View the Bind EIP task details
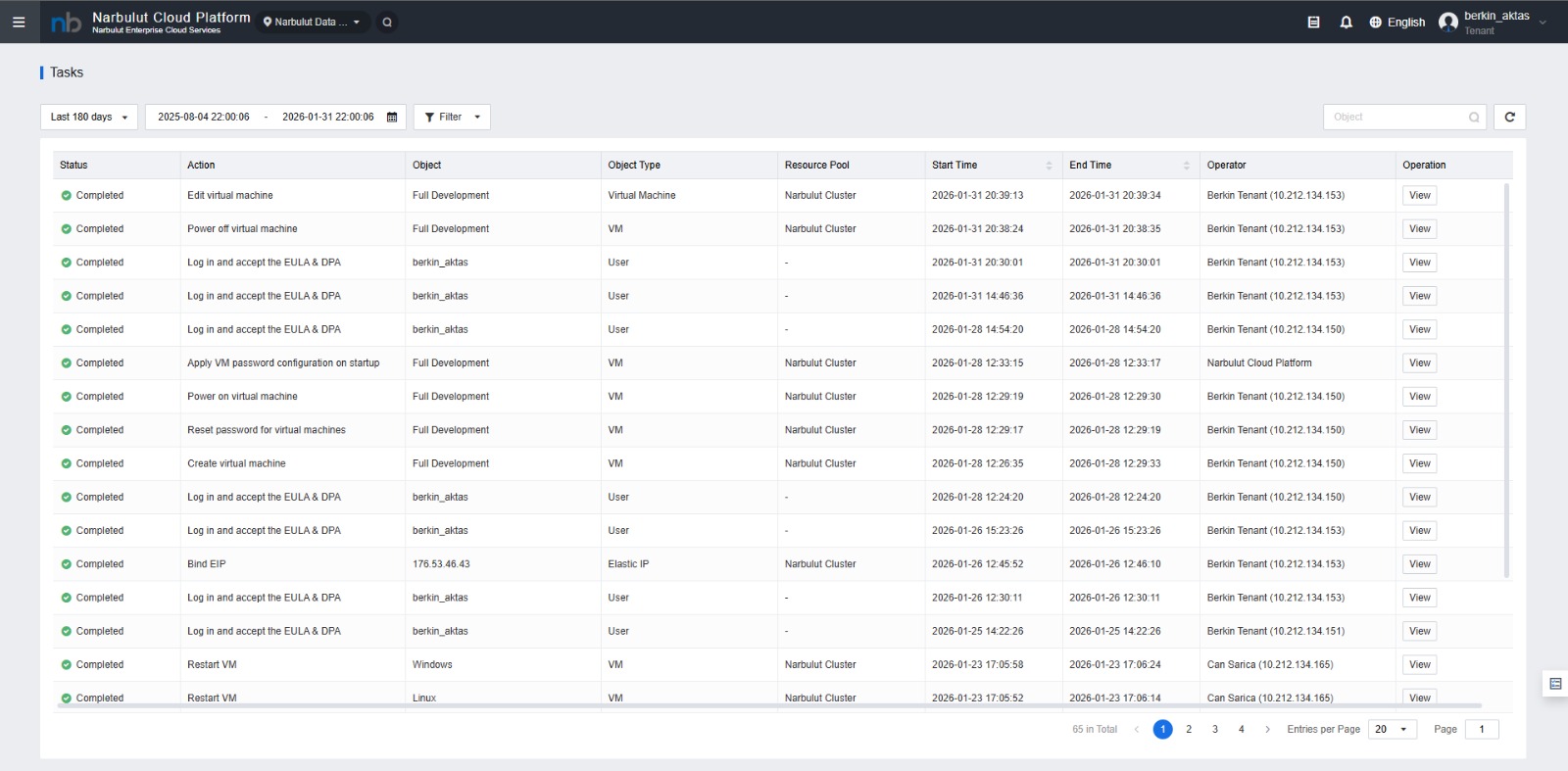The width and height of the screenshot is (1568, 771). 1419,564
